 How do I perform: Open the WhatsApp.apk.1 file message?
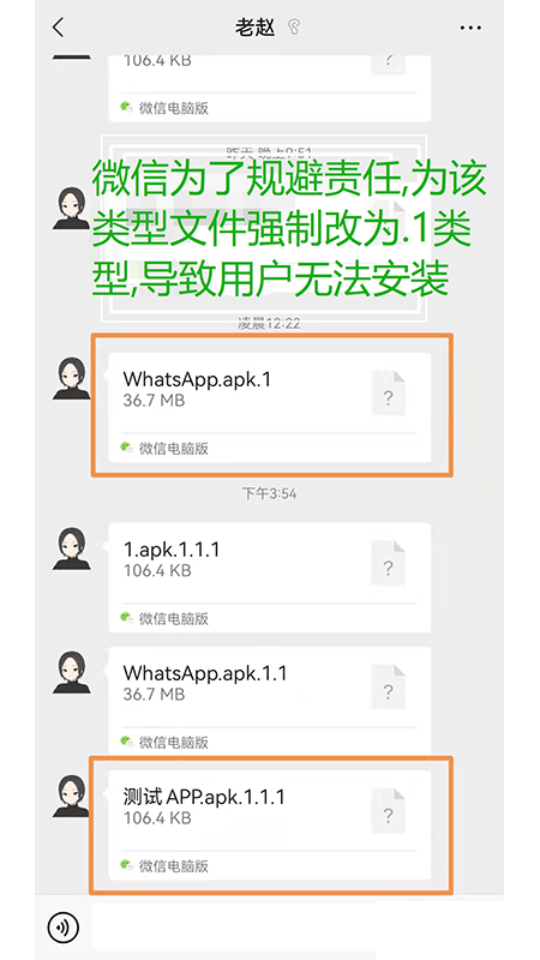tap(270, 408)
